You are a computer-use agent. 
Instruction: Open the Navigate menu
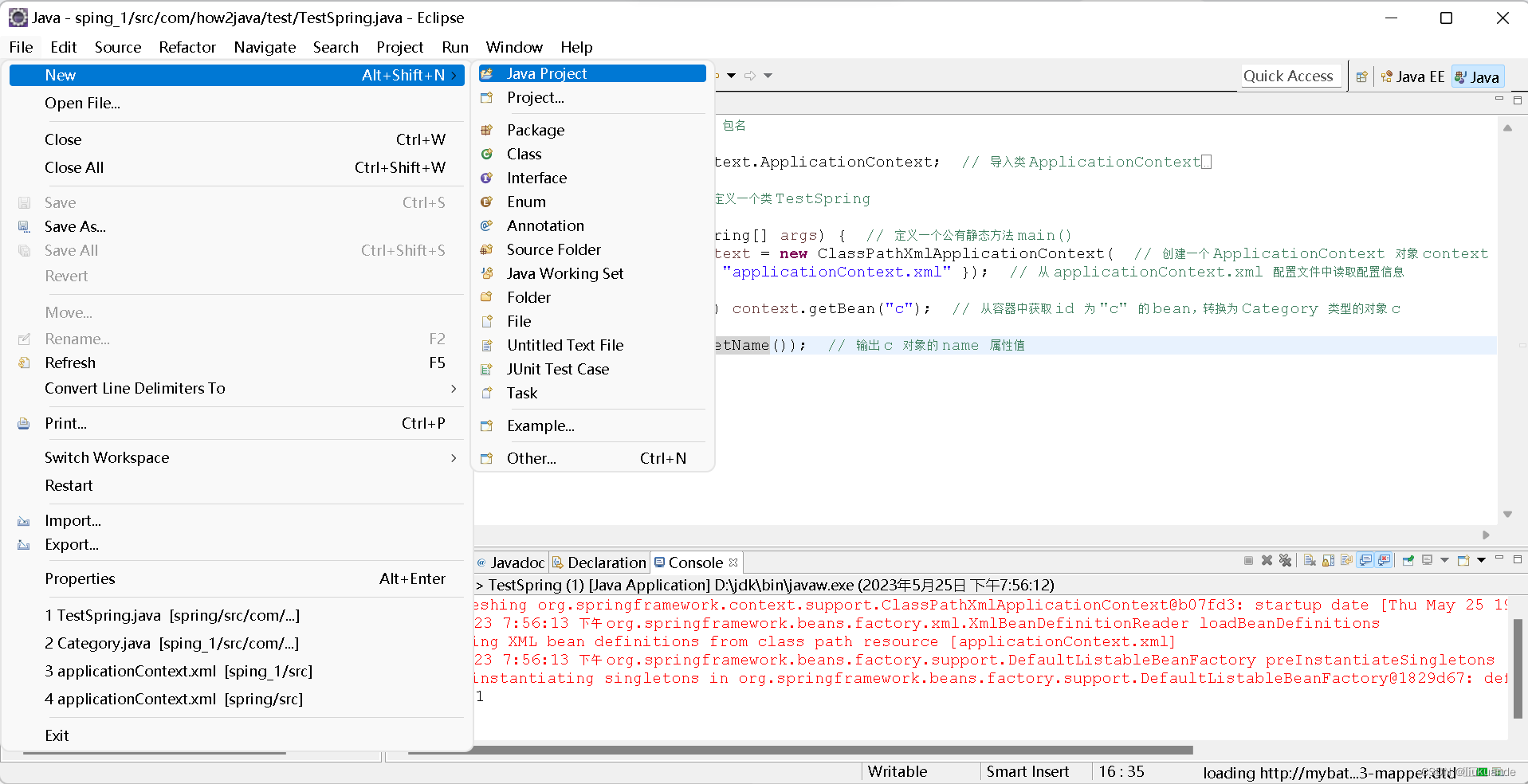coord(265,47)
